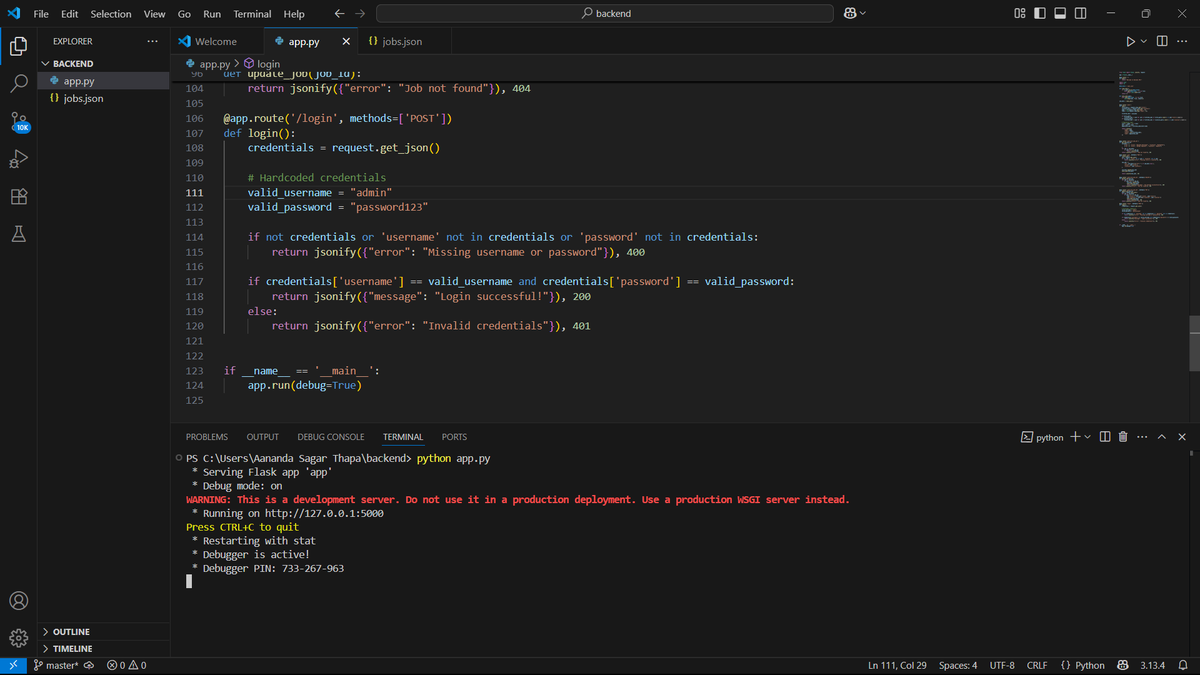Open the Accounts menu icon
Image resolution: width=1200 pixels, height=675 pixels.
[x=18, y=601]
